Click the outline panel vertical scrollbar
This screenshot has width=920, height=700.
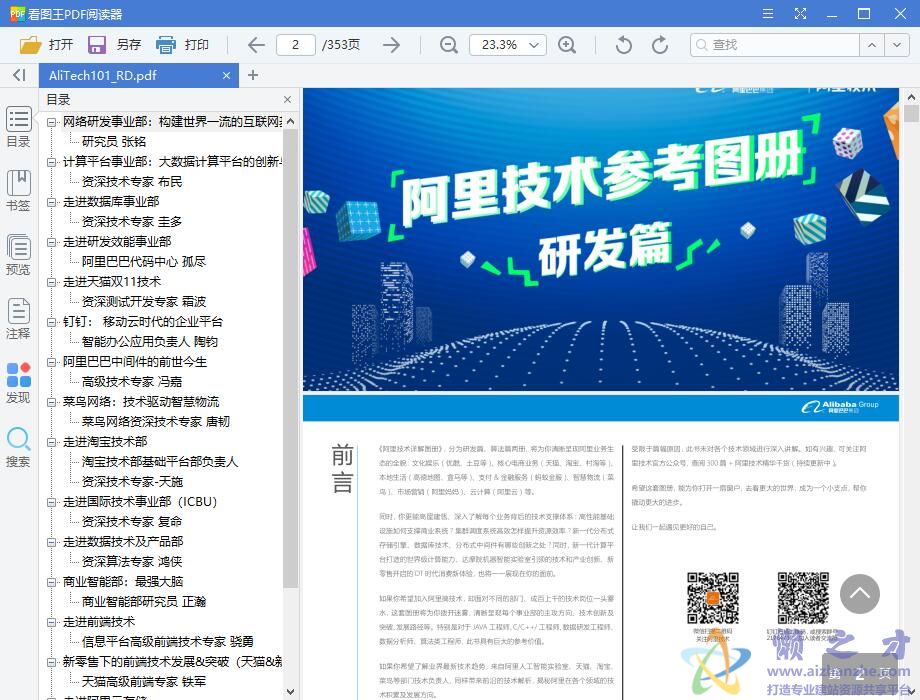click(x=290, y=358)
